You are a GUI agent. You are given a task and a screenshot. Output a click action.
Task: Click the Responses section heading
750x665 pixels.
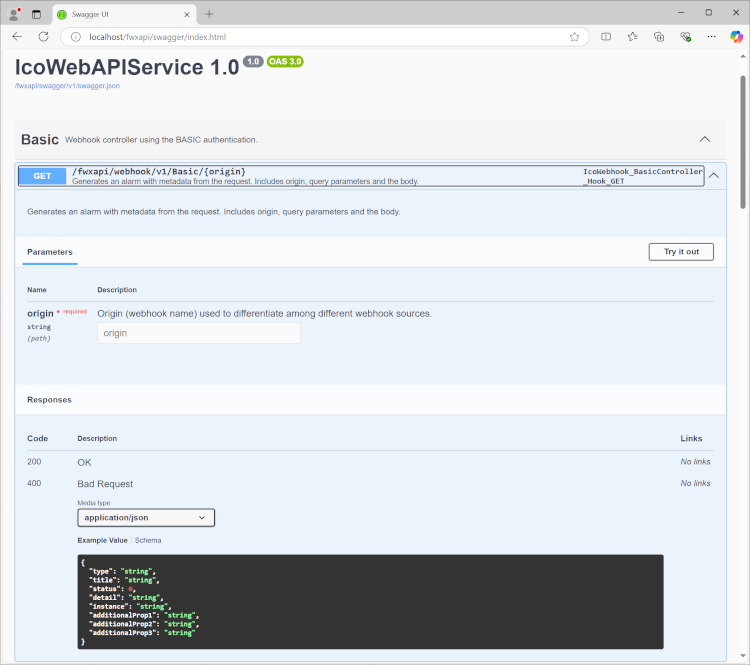(x=49, y=399)
